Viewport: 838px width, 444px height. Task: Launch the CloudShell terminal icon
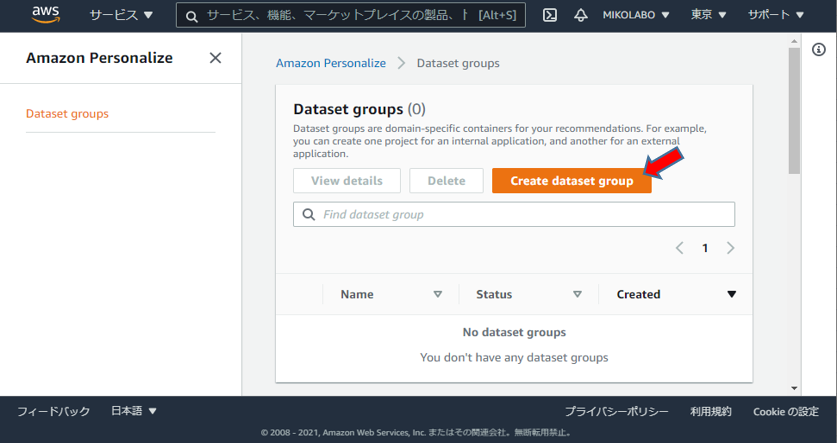click(x=549, y=15)
